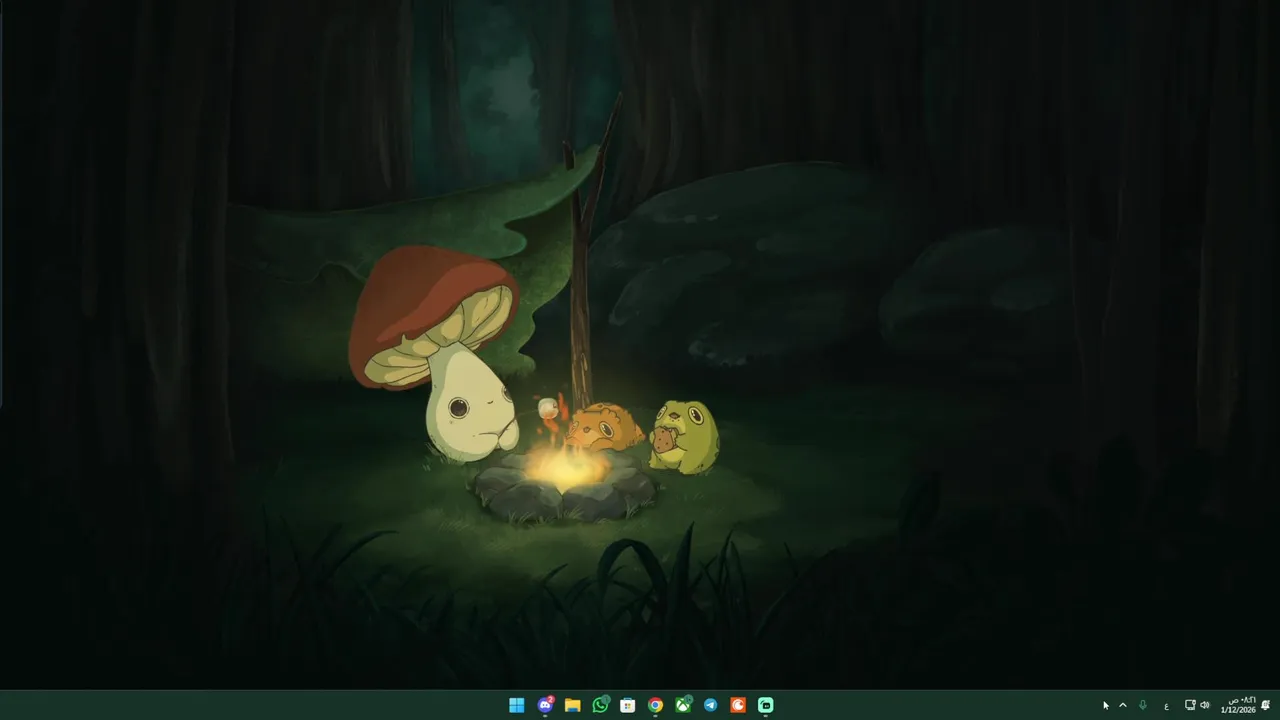Viewport: 1280px width, 720px height.
Task: Open File Explorer from the taskbar
Action: 572,705
